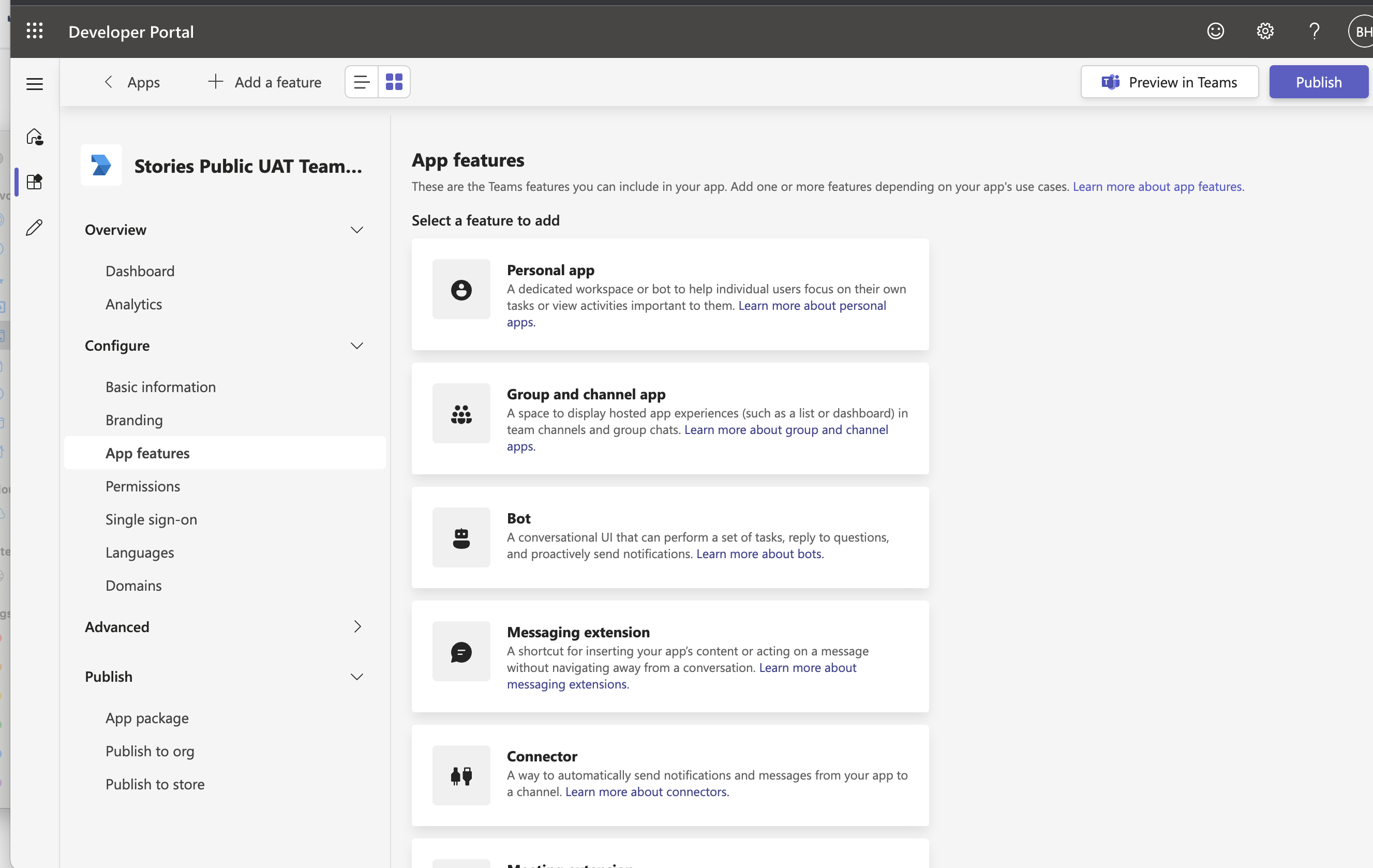Open Learn more about messaging extensions link
The width and height of the screenshot is (1373, 868).
(x=808, y=668)
